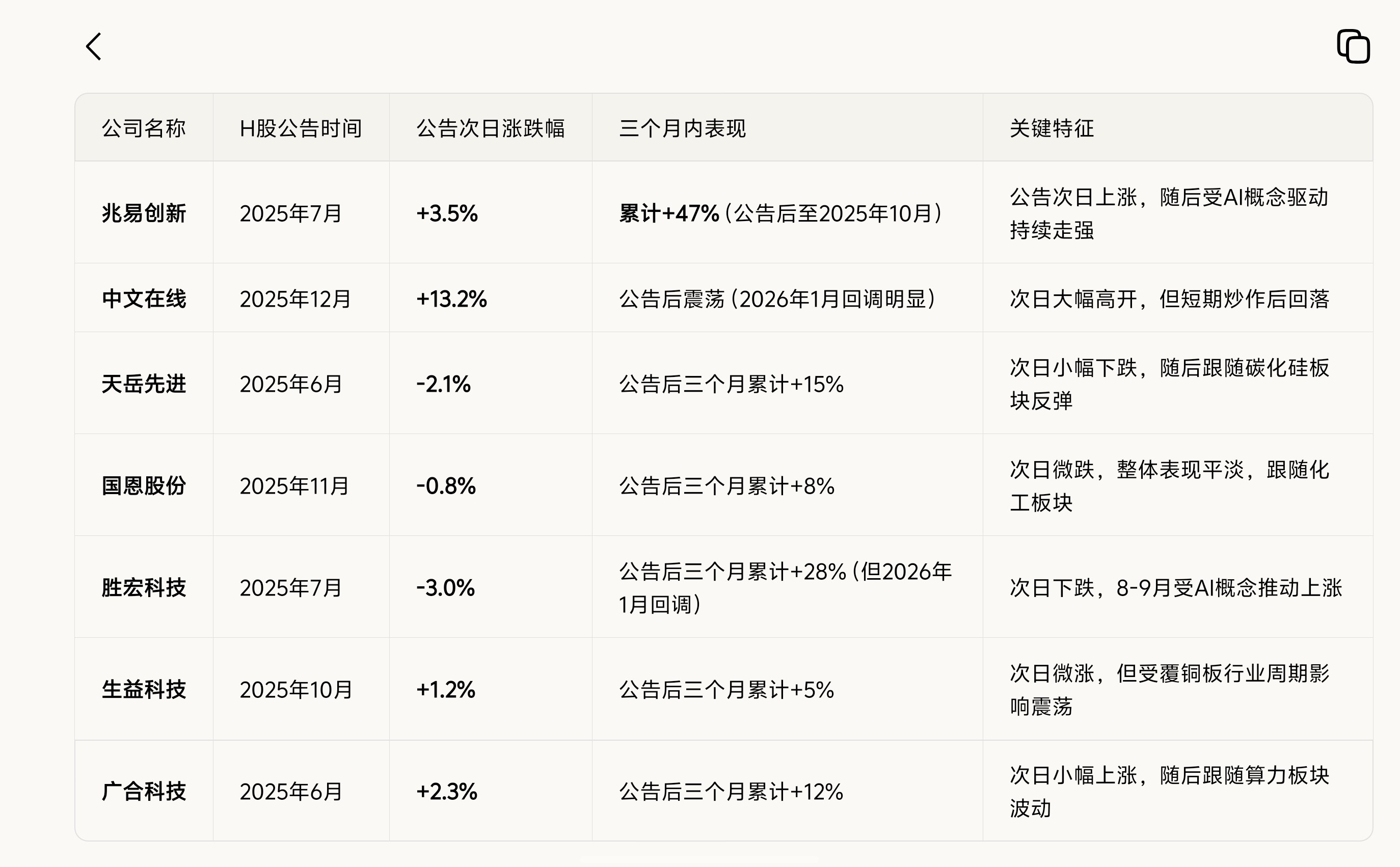Image resolution: width=1400 pixels, height=867 pixels.
Task: Click the 天岳先进 row name
Action: (x=144, y=384)
